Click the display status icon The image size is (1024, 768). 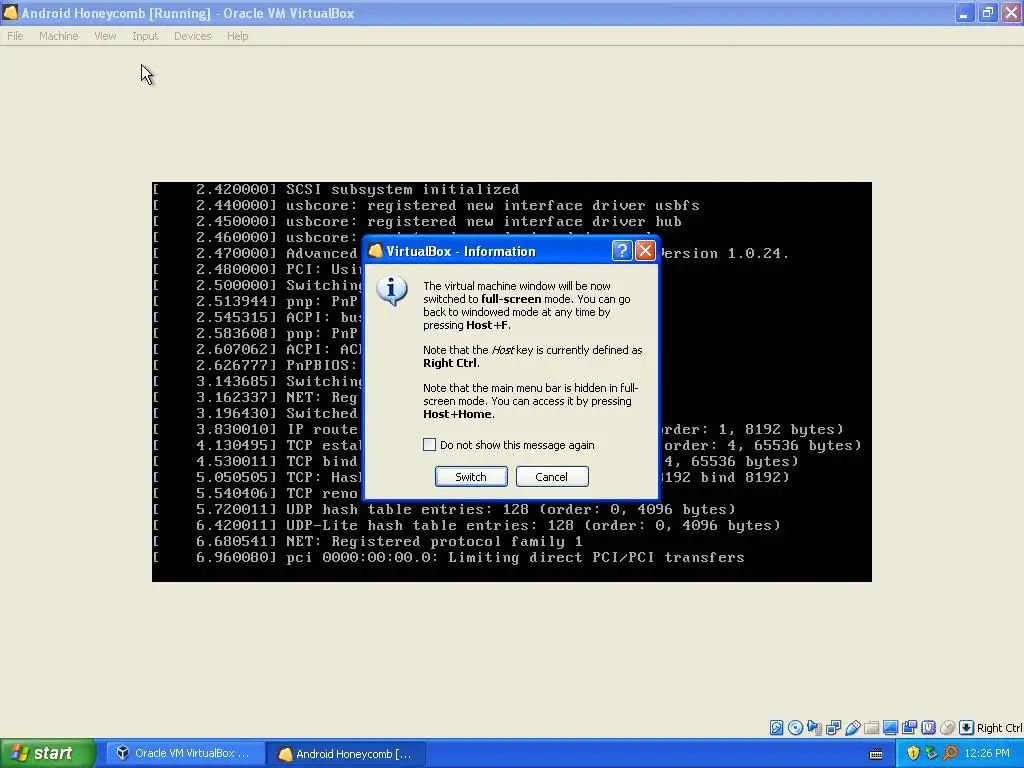(890, 728)
